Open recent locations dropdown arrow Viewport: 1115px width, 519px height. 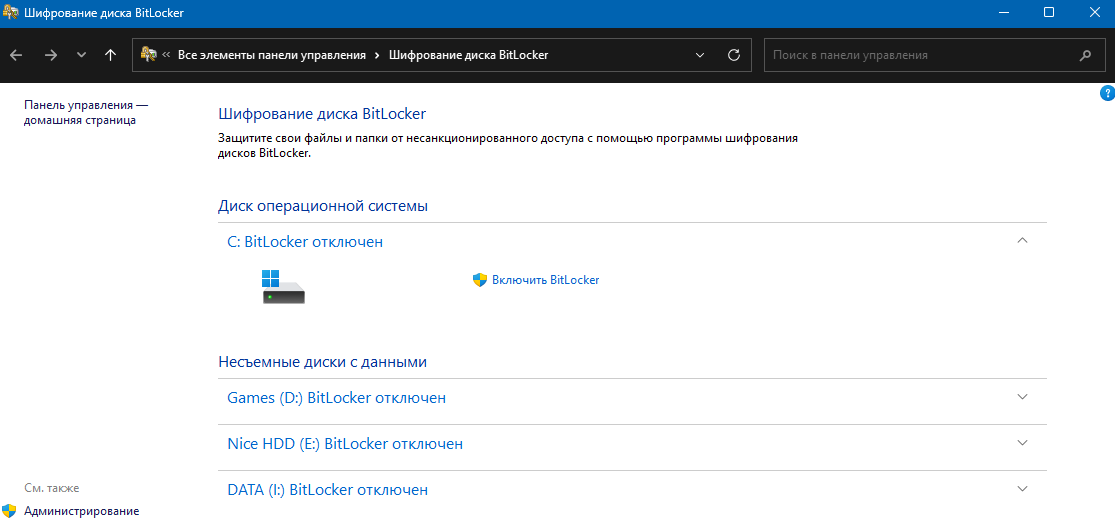[x=81, y=55]
